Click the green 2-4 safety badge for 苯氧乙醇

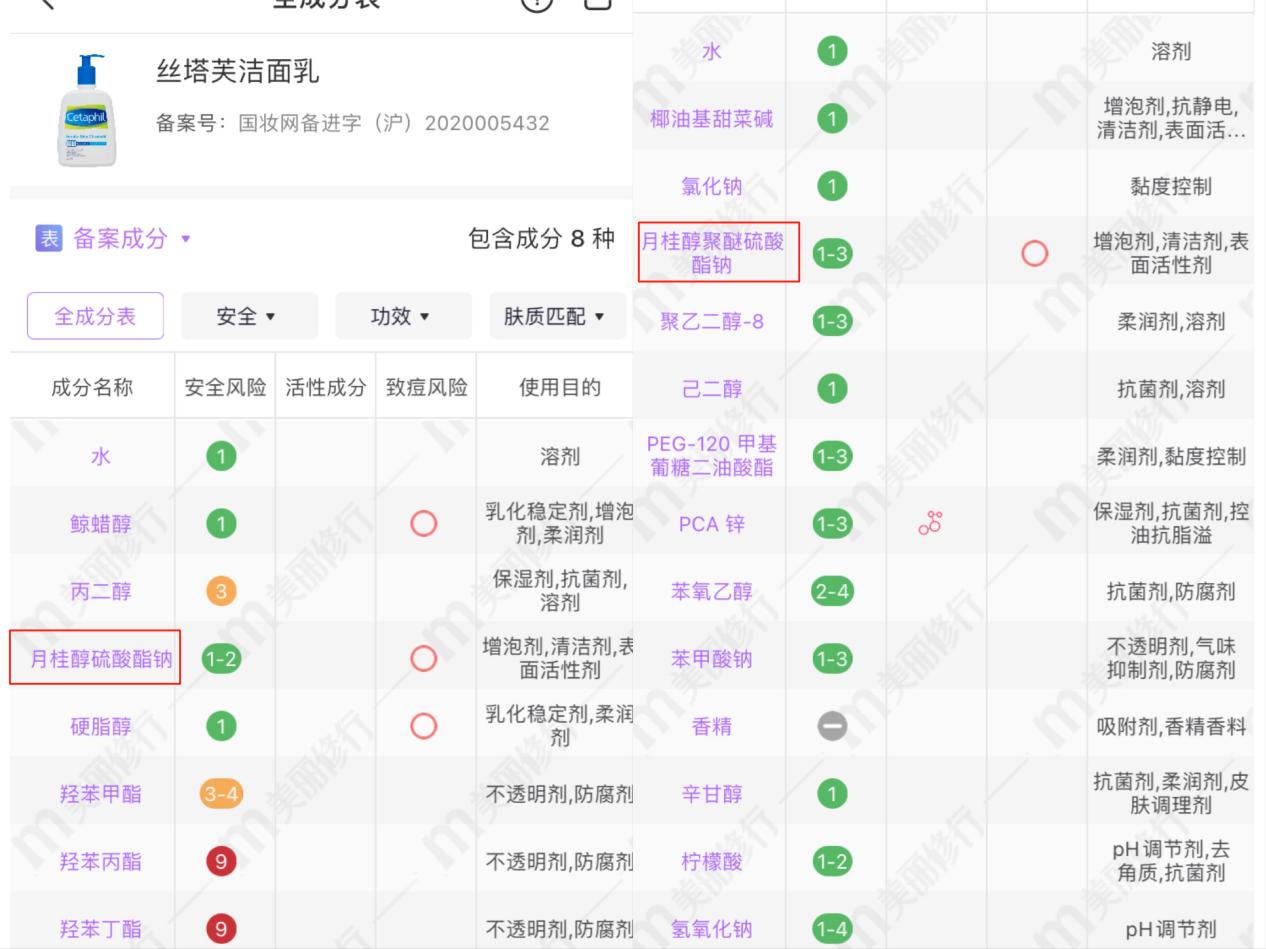tap(832, 591)
